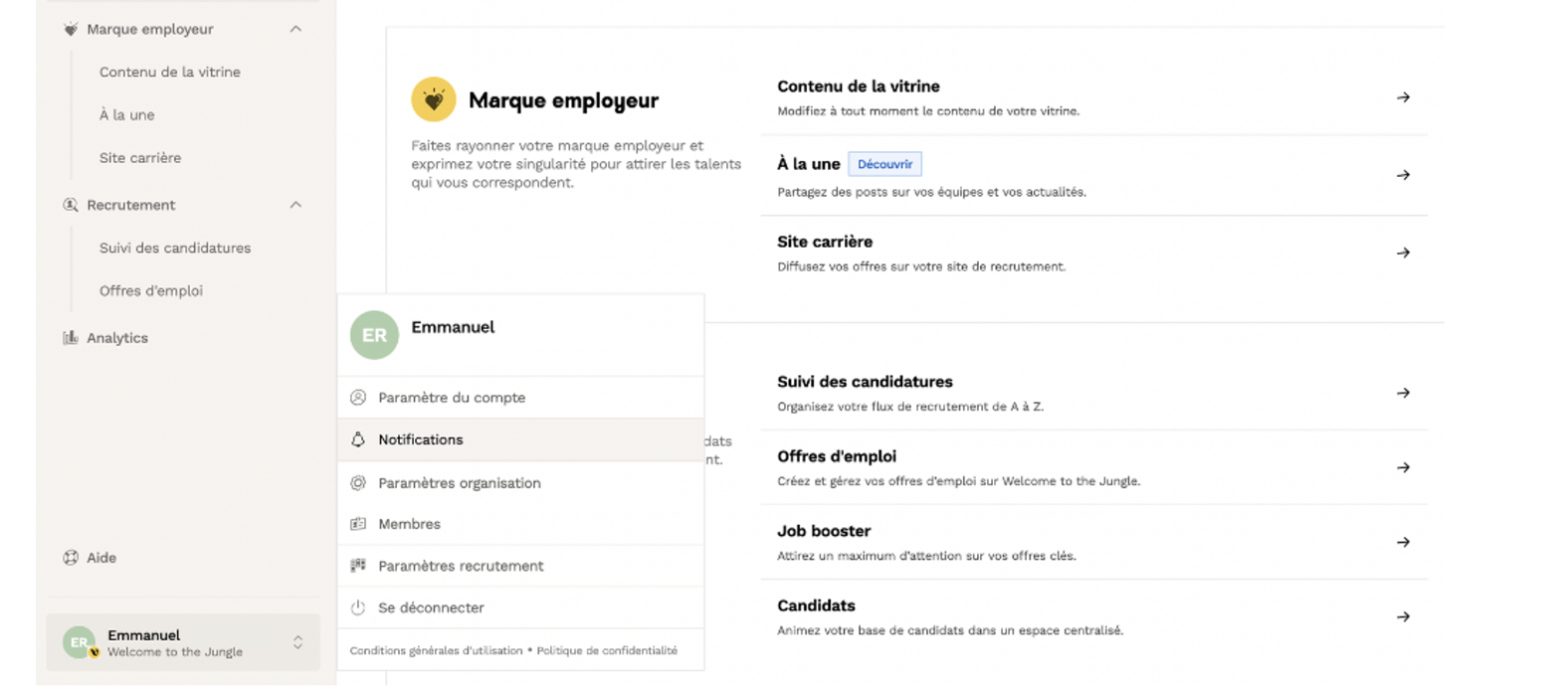Click the Analytics bar chart icon
This screenshot has width=1568, height=694.
point(71,338)
